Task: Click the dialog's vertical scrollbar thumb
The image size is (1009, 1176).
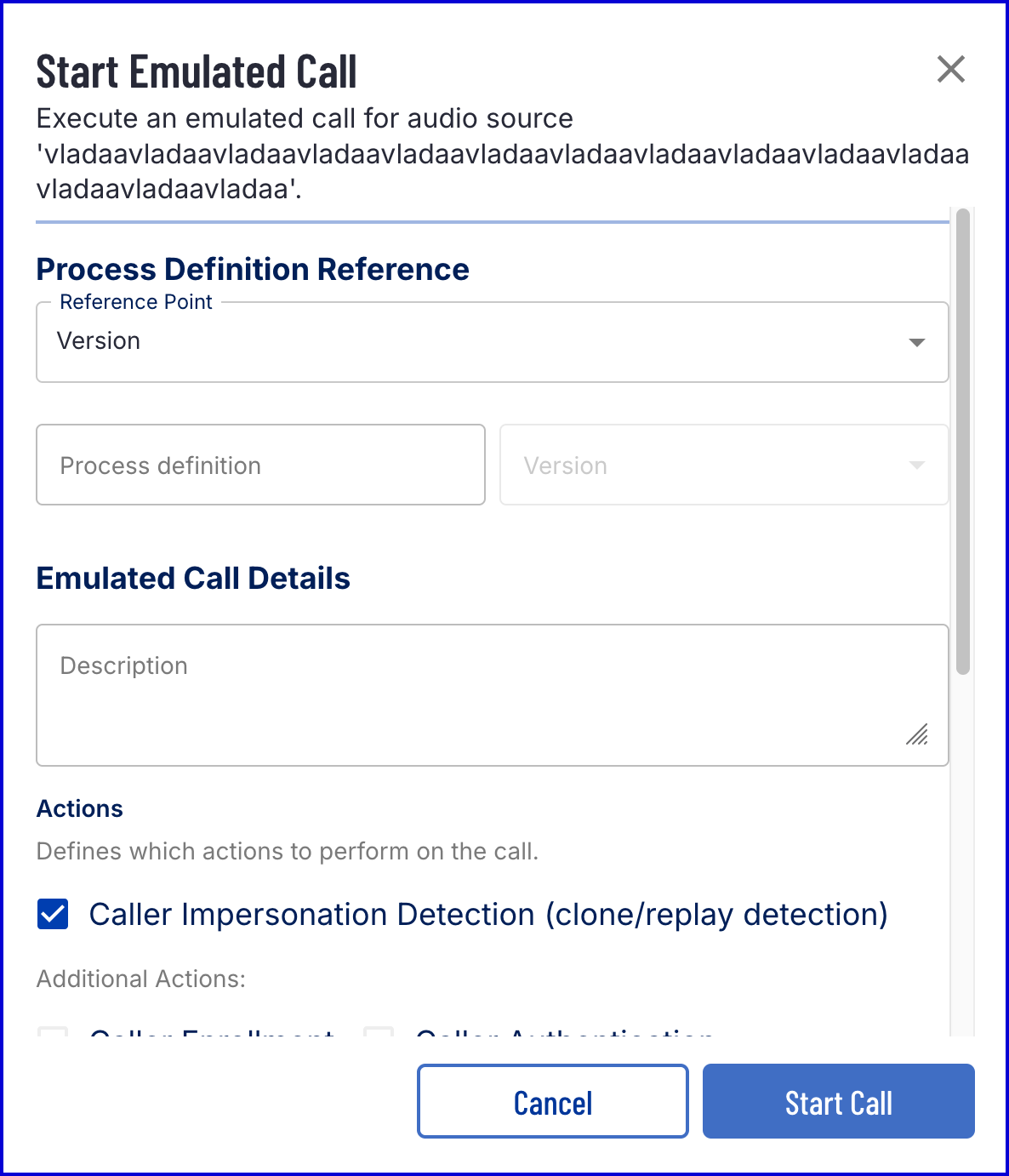Action: 963,442
